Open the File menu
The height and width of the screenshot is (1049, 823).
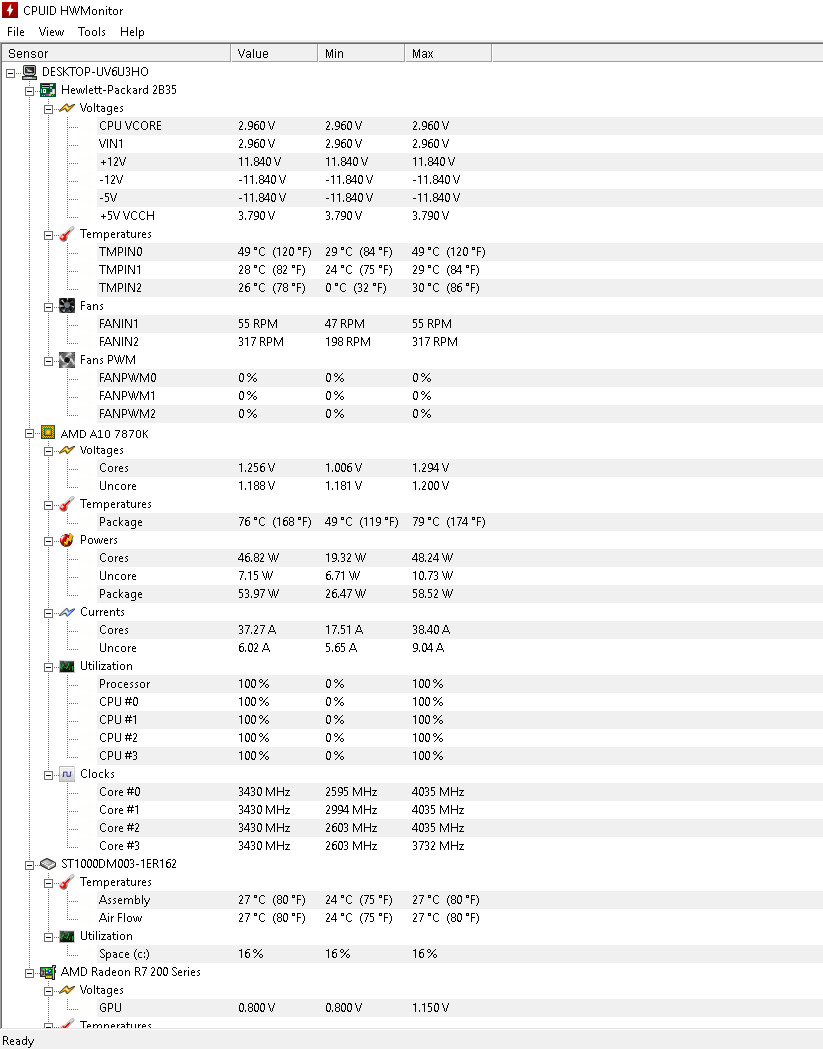pyautogui.click(x=16, y=32)
